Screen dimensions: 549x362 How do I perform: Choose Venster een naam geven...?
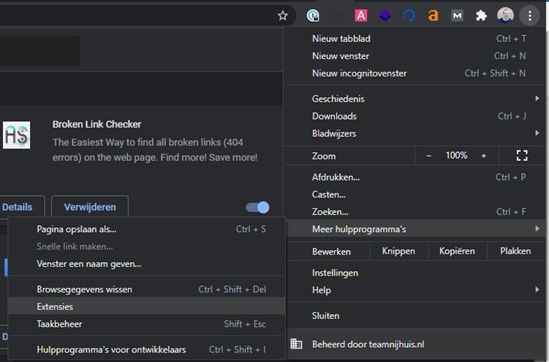[x=146, y=264]
